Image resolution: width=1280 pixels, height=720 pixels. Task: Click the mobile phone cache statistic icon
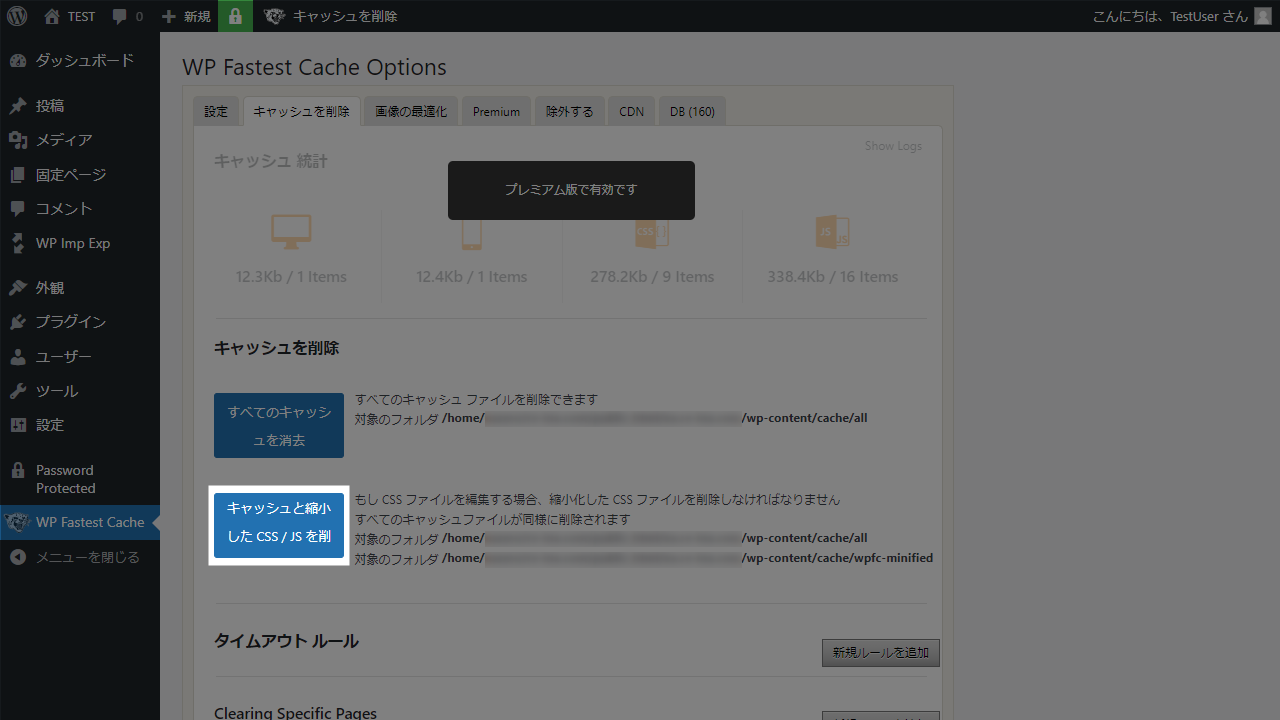472,233
